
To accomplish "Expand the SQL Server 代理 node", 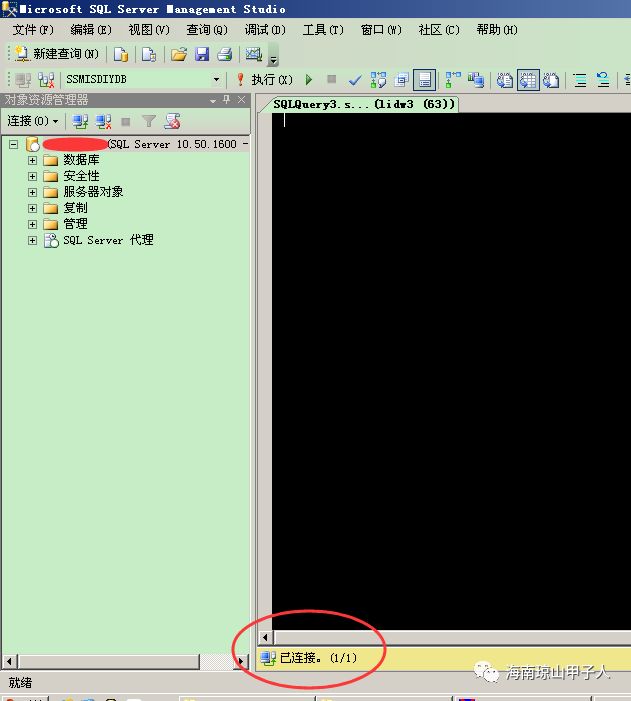I will point(32,241).
